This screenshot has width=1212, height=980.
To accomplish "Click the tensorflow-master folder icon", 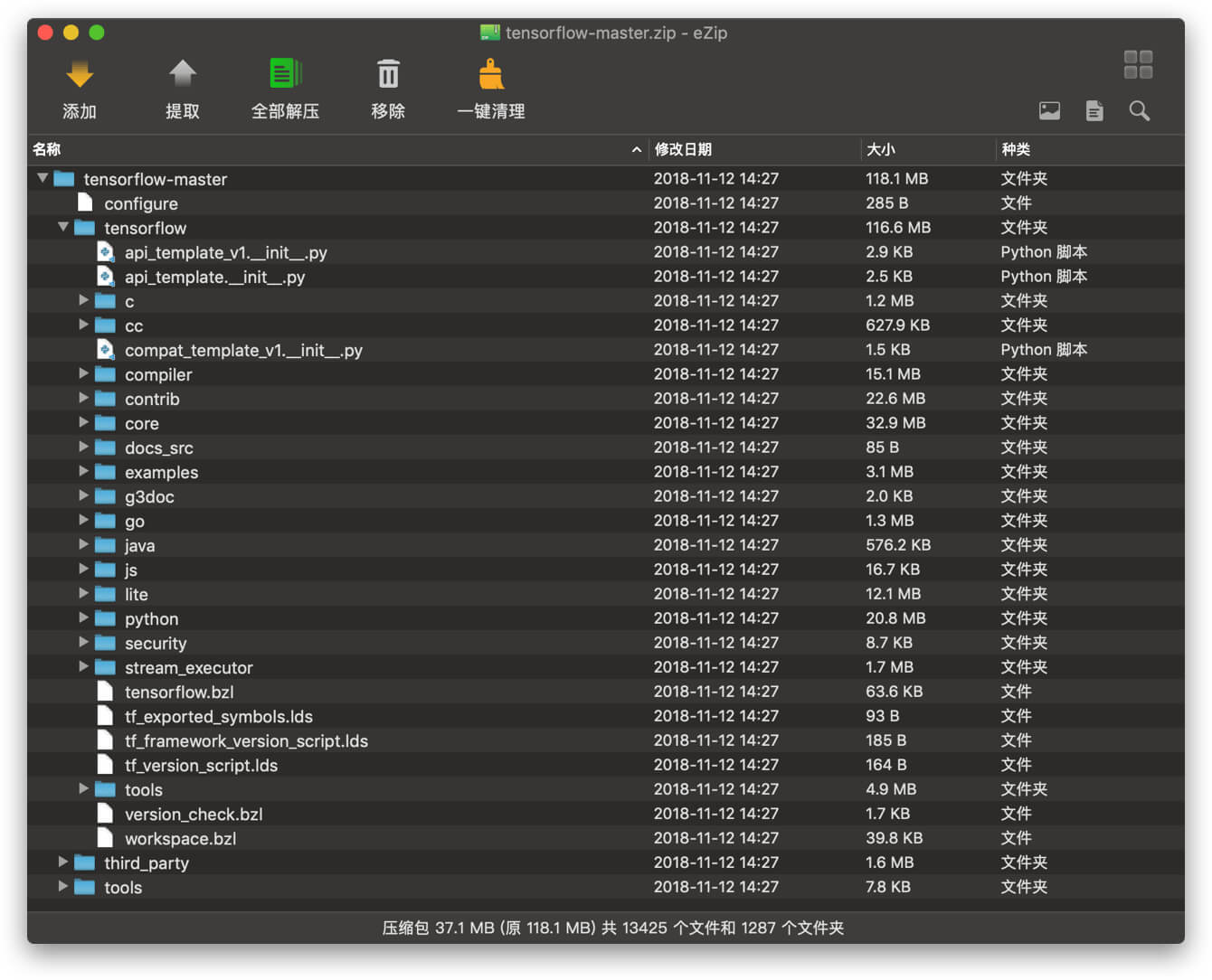I will point(63,178).
